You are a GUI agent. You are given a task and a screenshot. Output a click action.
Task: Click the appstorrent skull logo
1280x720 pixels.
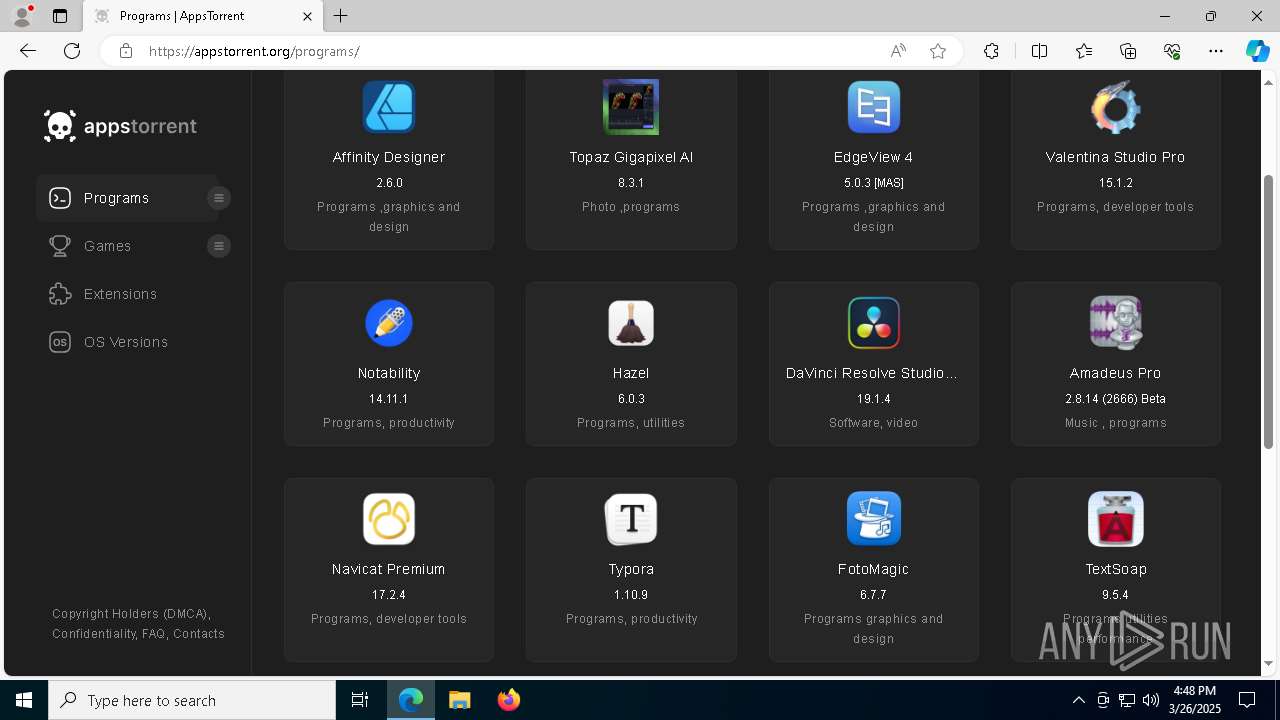[60, 126]
